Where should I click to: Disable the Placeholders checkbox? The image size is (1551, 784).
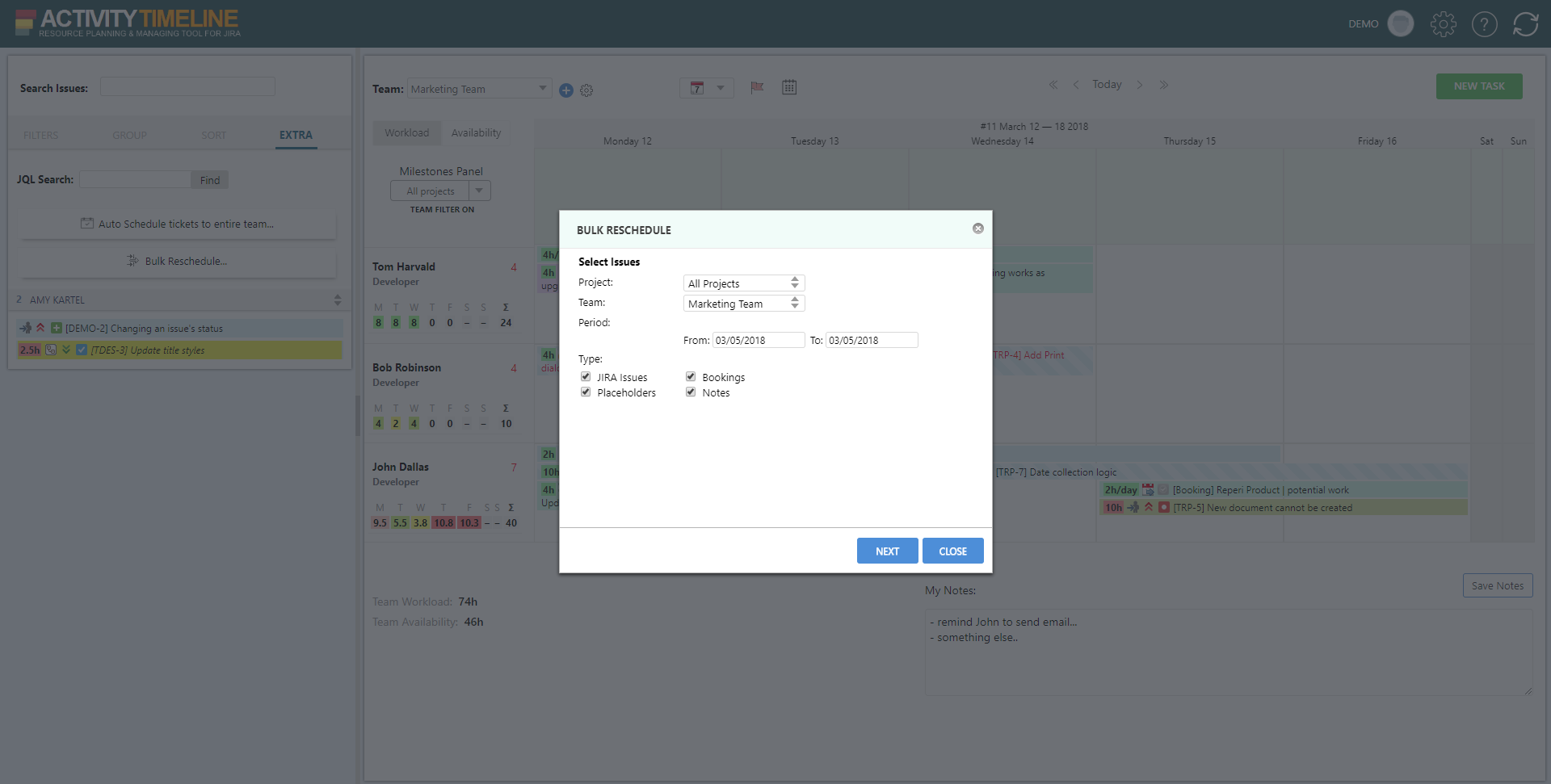click(x=586, y=392)
